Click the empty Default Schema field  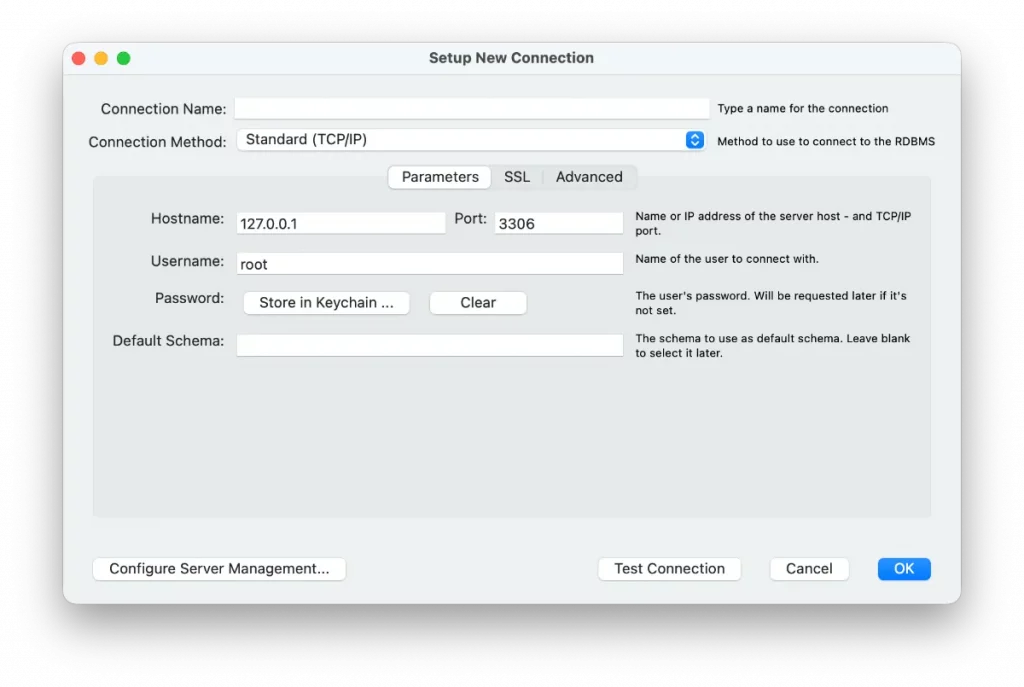pyautogui.click(x=430, y=344)
